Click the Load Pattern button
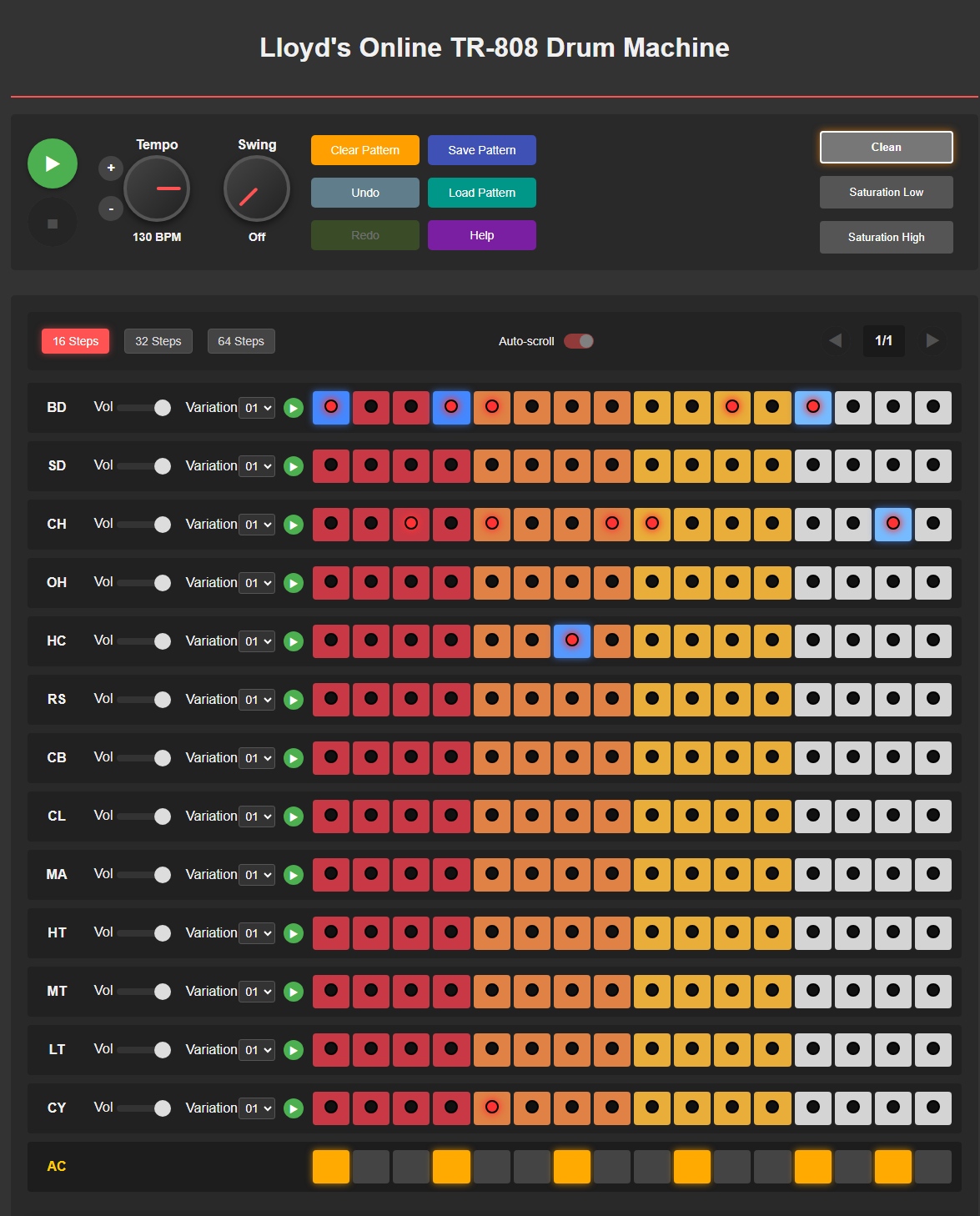Screen dimensions: 980x1216 (482, 193)
